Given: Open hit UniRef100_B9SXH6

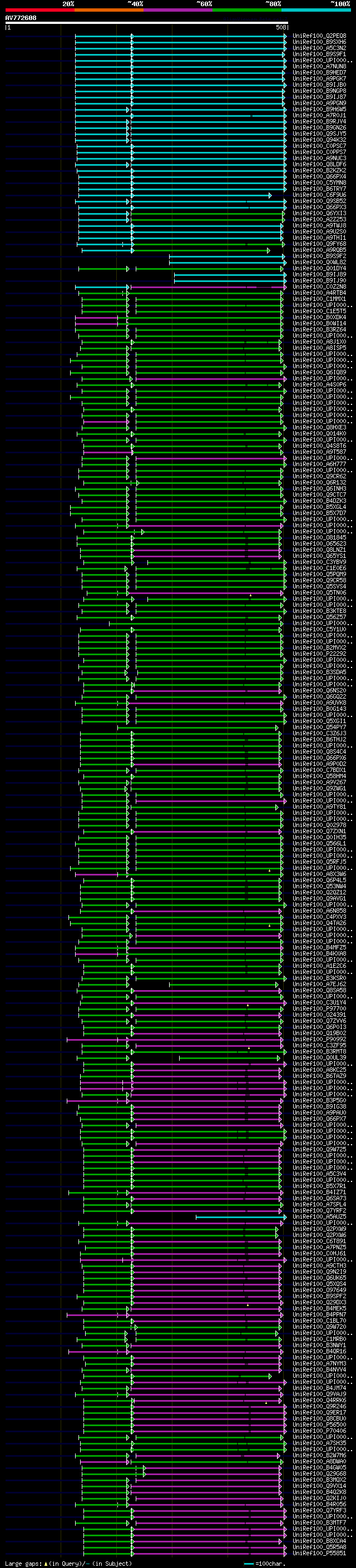Looking at the screenshot, I should point(319,42).
